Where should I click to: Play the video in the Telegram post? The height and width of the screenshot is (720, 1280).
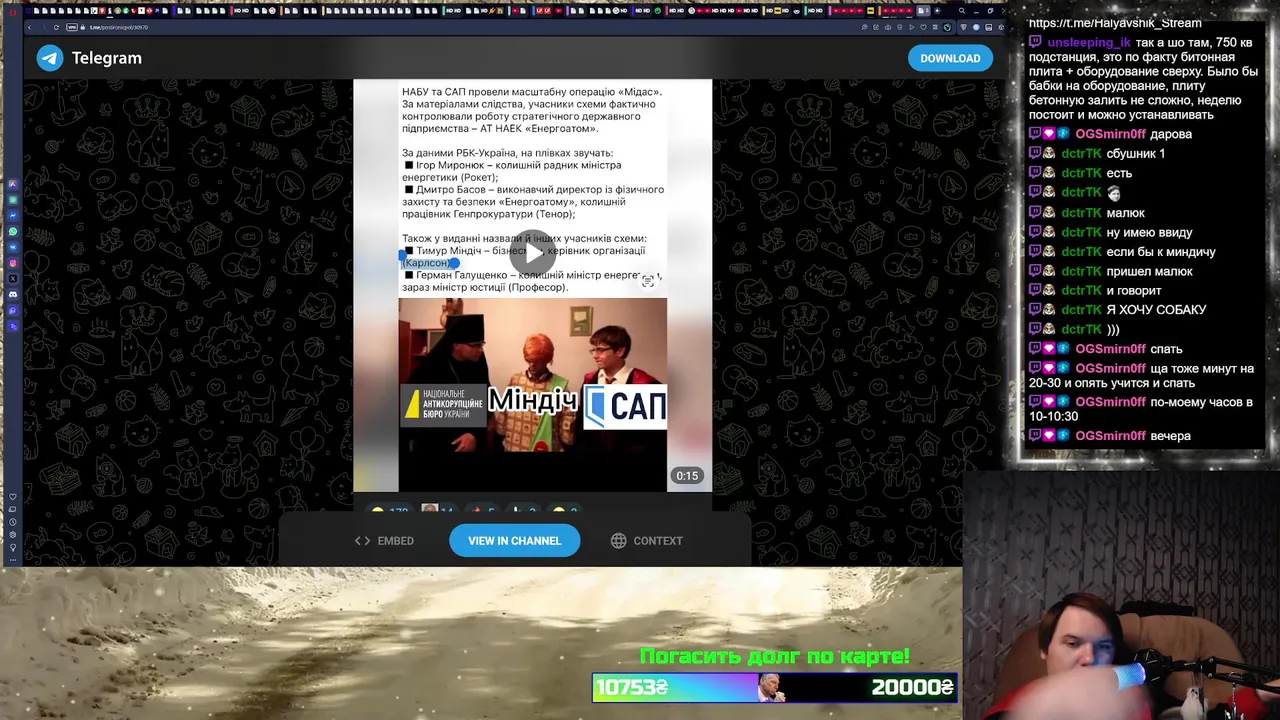[x=532, y=252]
